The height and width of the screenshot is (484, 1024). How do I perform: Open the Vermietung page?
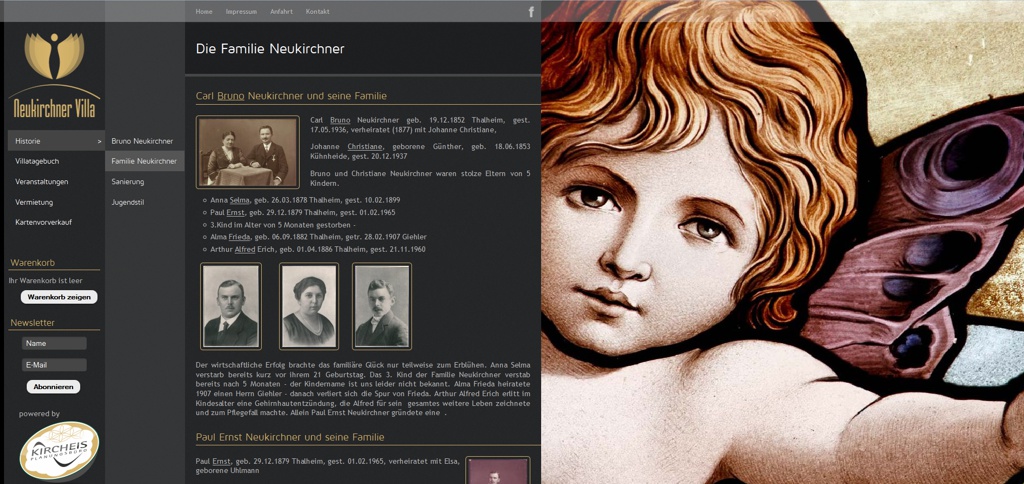point(34,202)
